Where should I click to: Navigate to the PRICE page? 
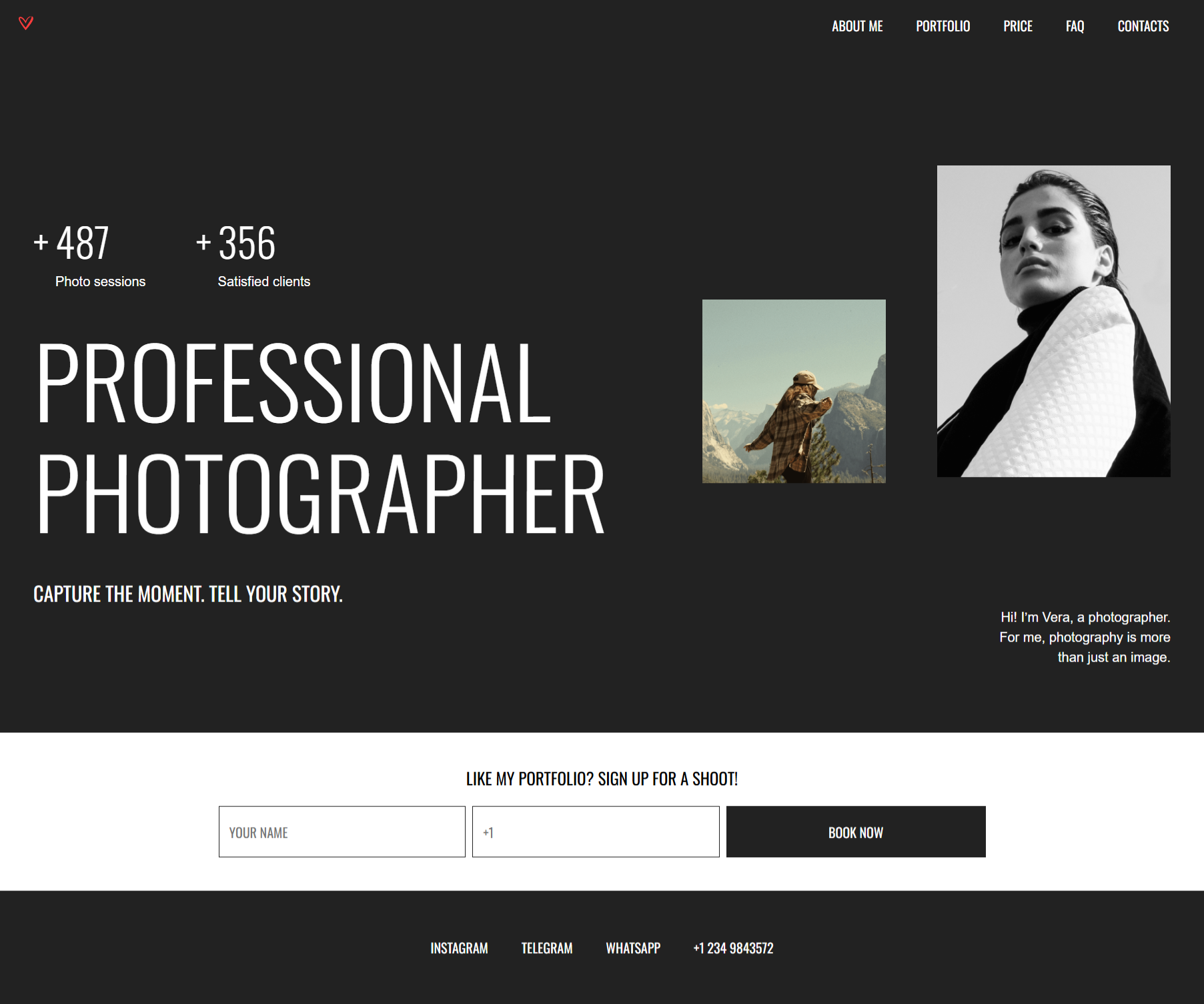click(1018, 26)
